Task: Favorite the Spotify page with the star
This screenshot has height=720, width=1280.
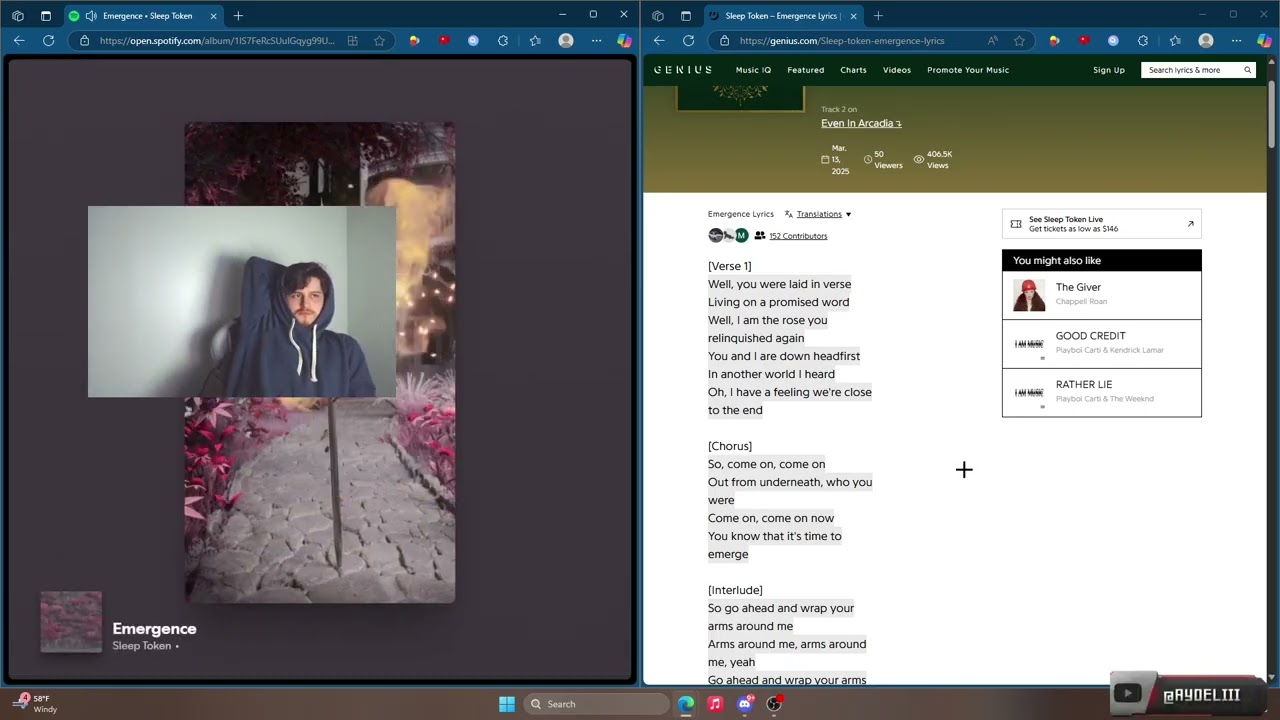Action: tap(379, 41)
